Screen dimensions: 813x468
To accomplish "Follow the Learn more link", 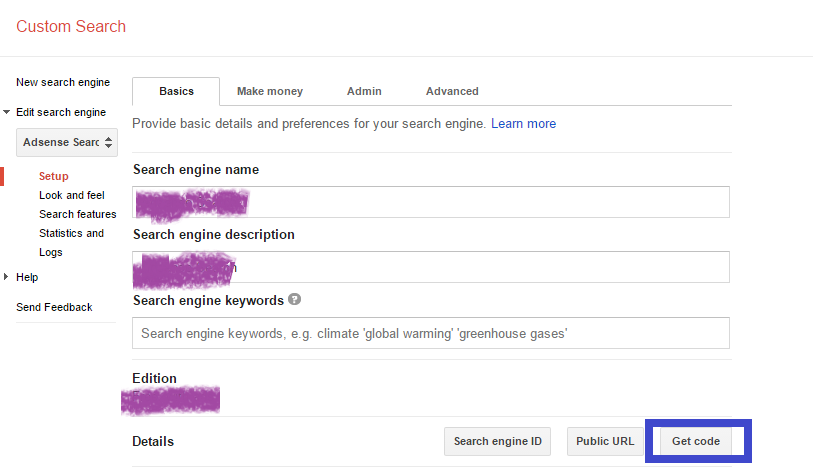I will pyautogui.click(x=523, y=124).
